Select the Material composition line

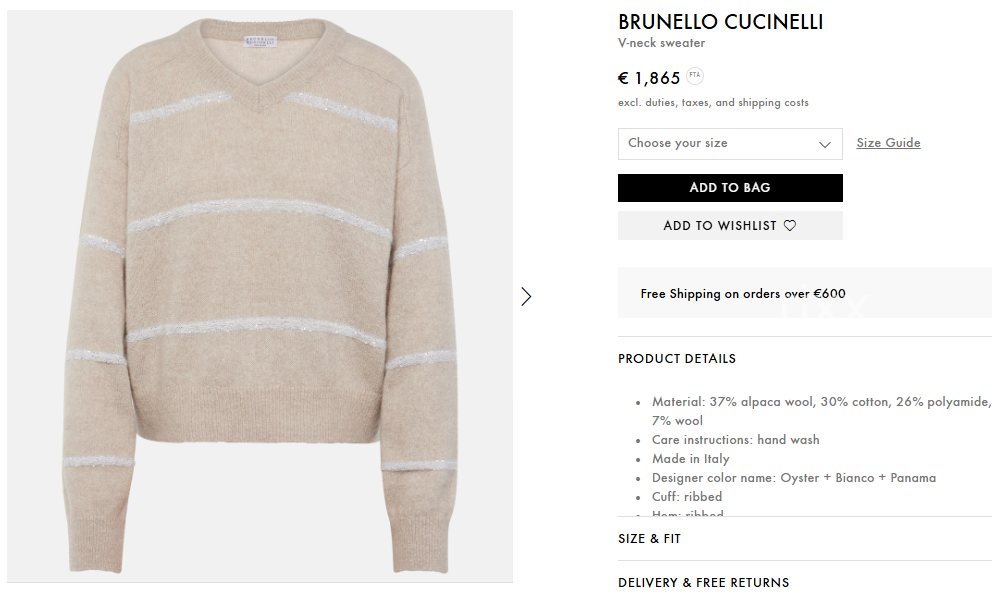[821, 411]
